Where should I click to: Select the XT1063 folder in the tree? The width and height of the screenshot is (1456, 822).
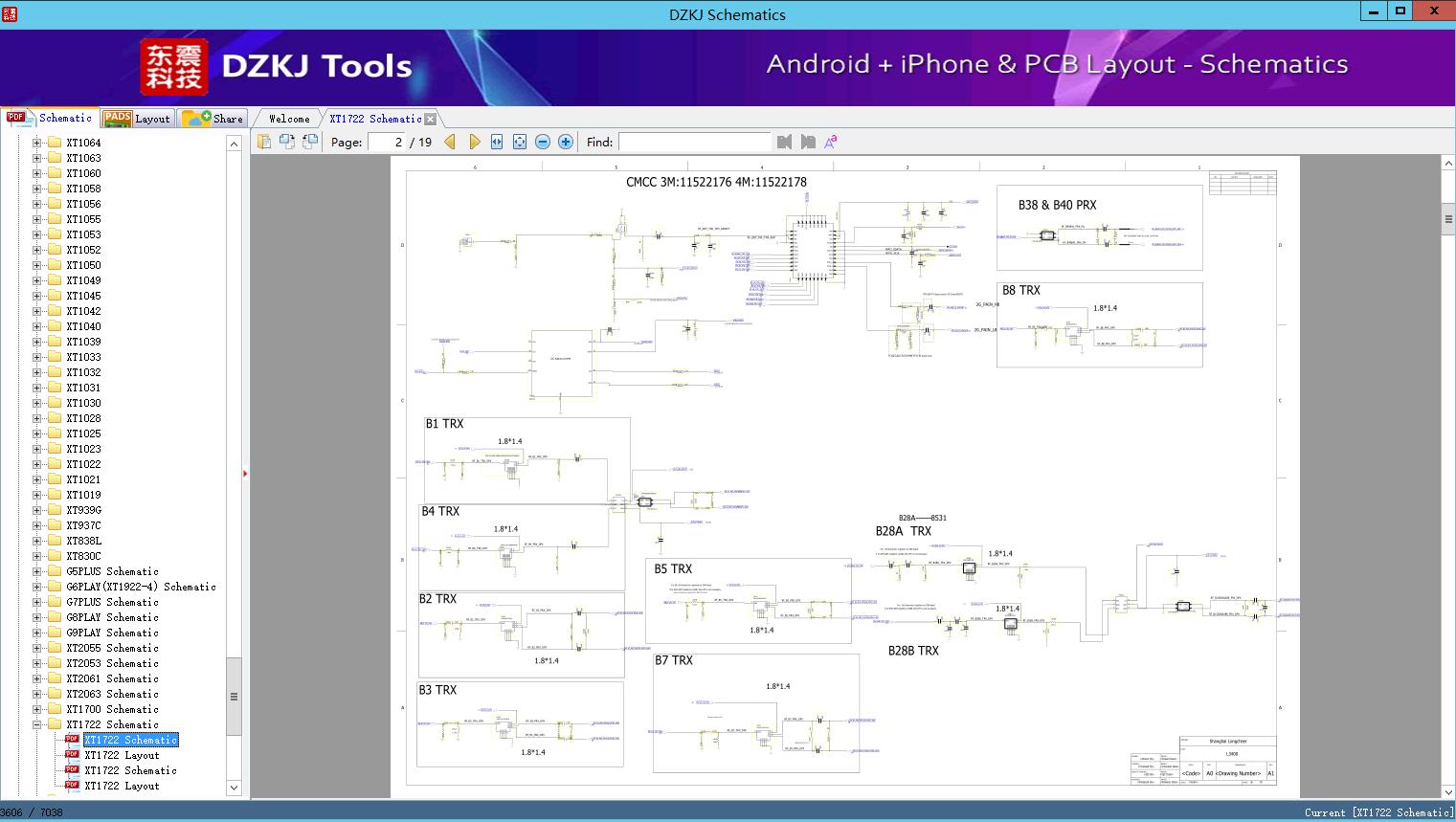pos(83,158)
